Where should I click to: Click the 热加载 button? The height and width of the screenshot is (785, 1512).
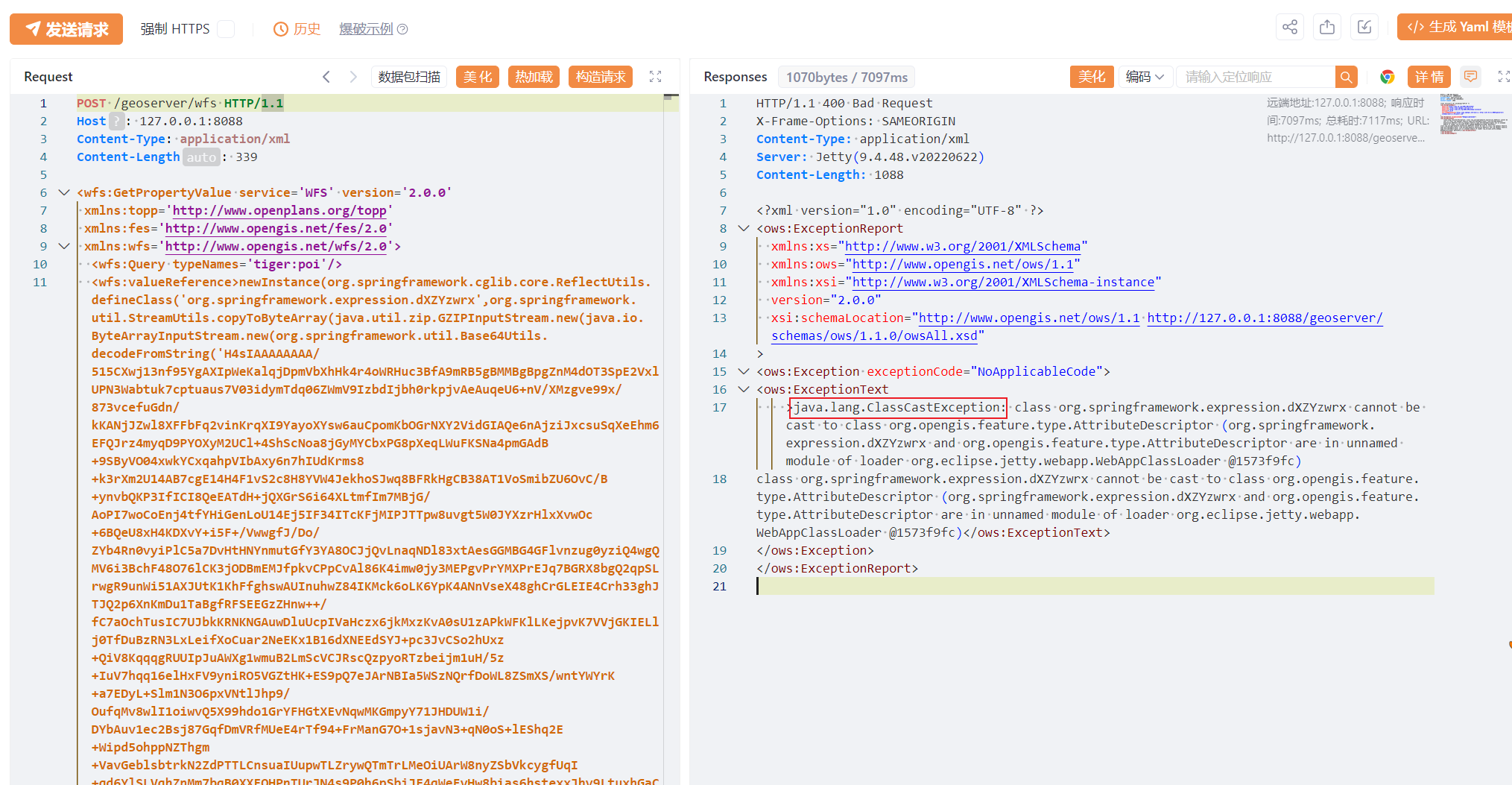tap(534, 77)
